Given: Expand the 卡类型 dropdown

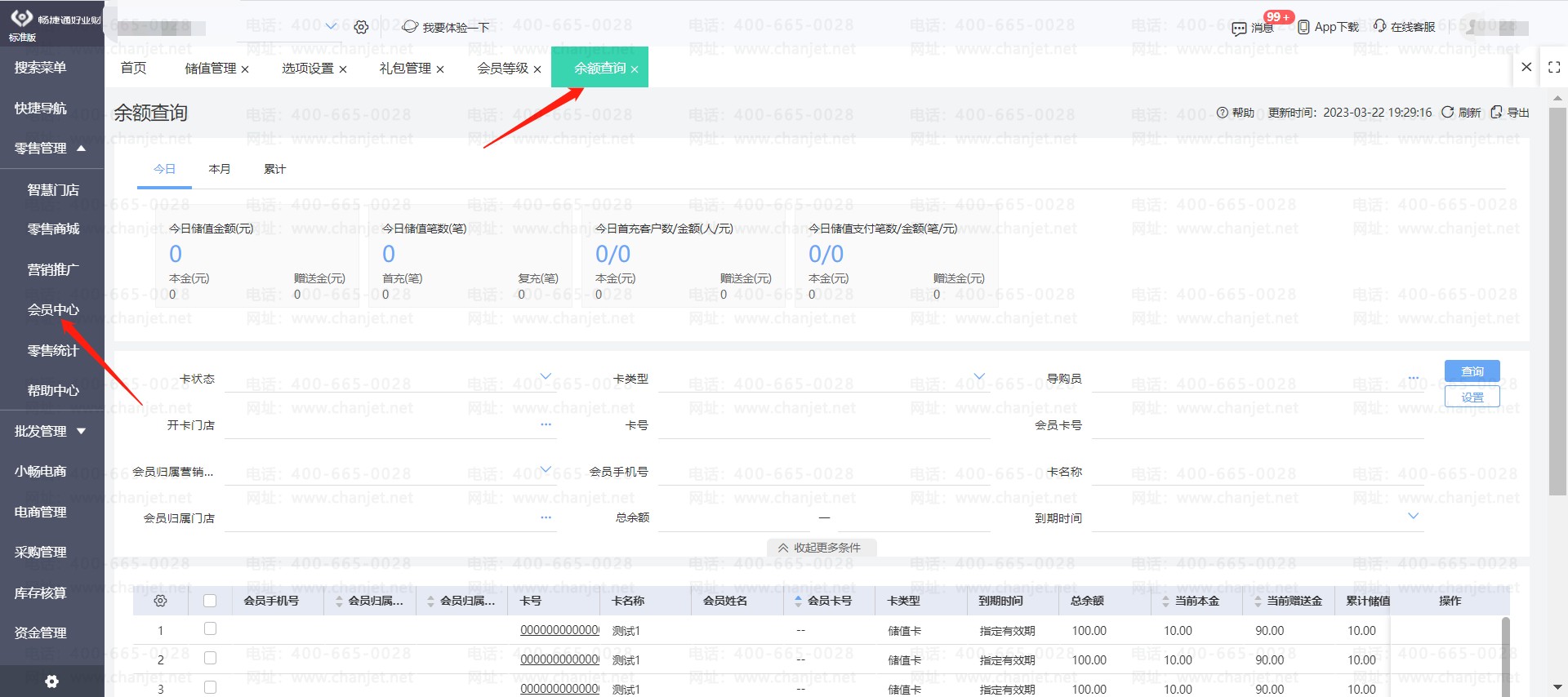Looking at the screenshot, I should (x=979, y=376).
